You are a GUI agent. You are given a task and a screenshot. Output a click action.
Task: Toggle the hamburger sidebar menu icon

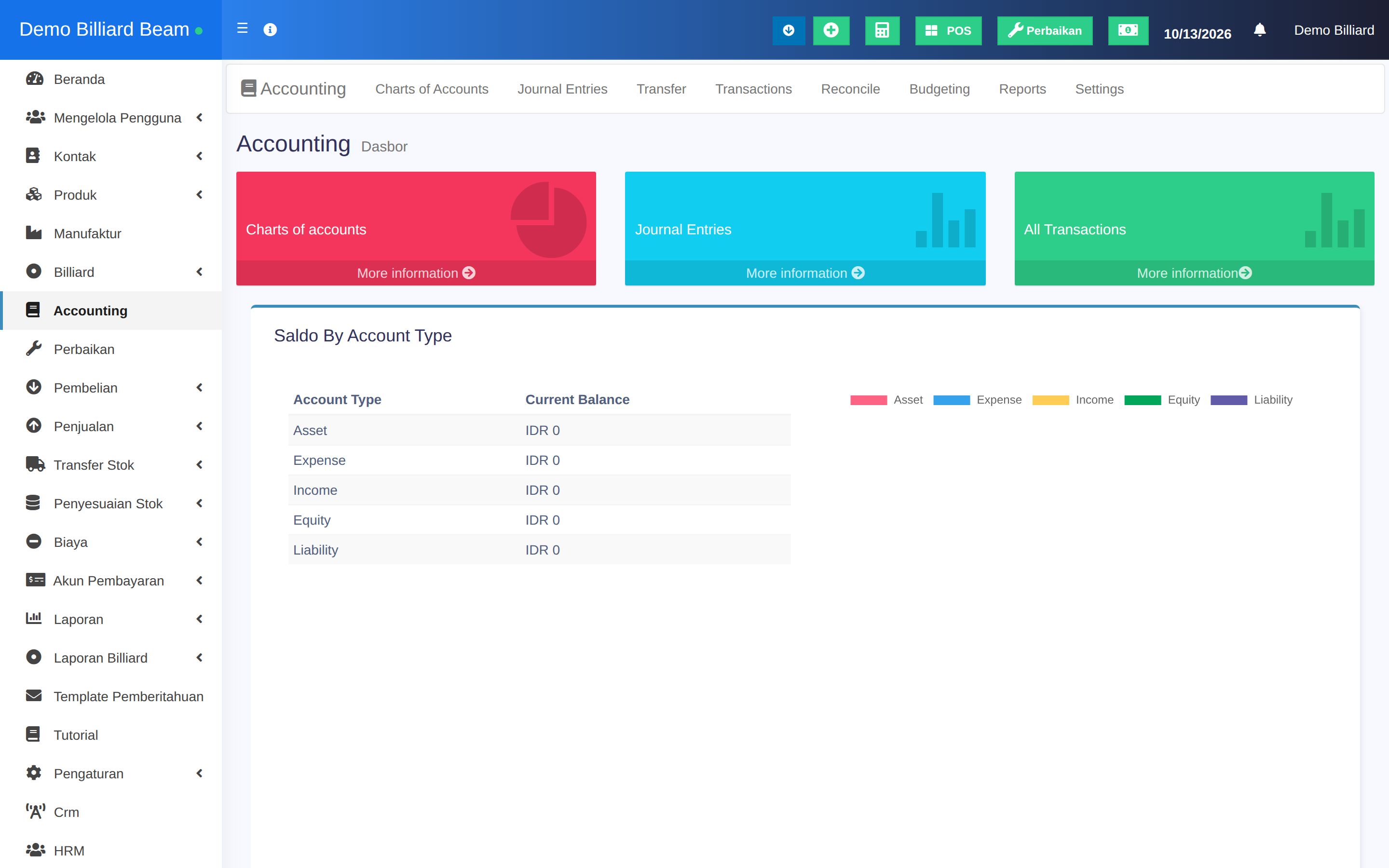coord(242,29)
